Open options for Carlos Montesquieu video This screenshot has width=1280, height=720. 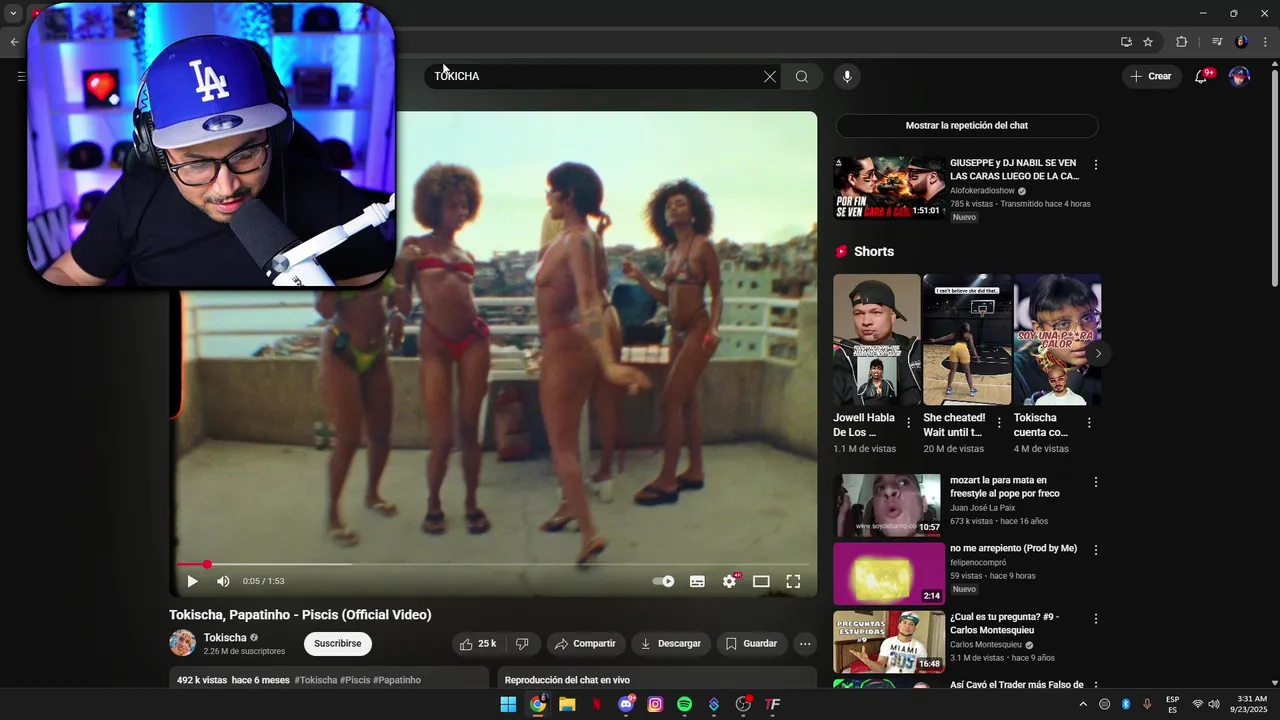(x=1096, y=619)
